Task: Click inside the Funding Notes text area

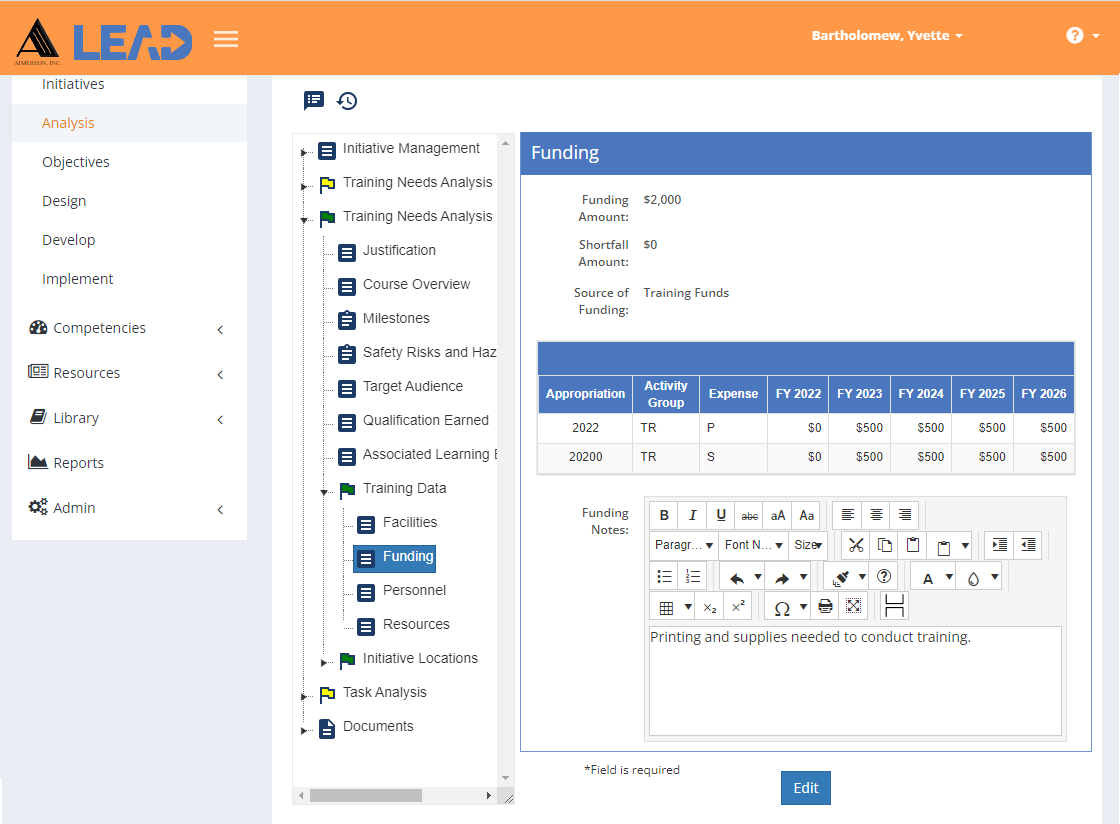Action: [x=855, y=680]
